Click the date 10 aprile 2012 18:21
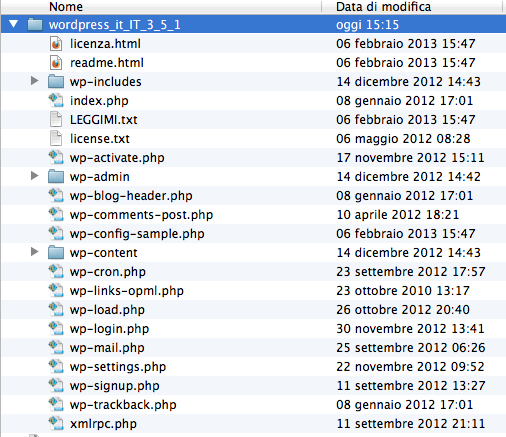The image size is (506, 437). click(x=397, y=215)
